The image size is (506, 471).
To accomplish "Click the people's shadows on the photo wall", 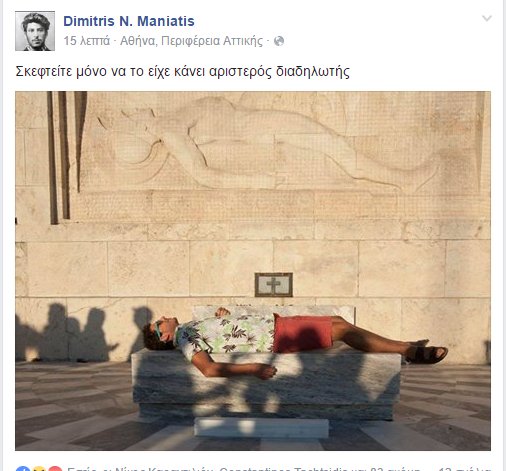I will click(x=85, y=333).
